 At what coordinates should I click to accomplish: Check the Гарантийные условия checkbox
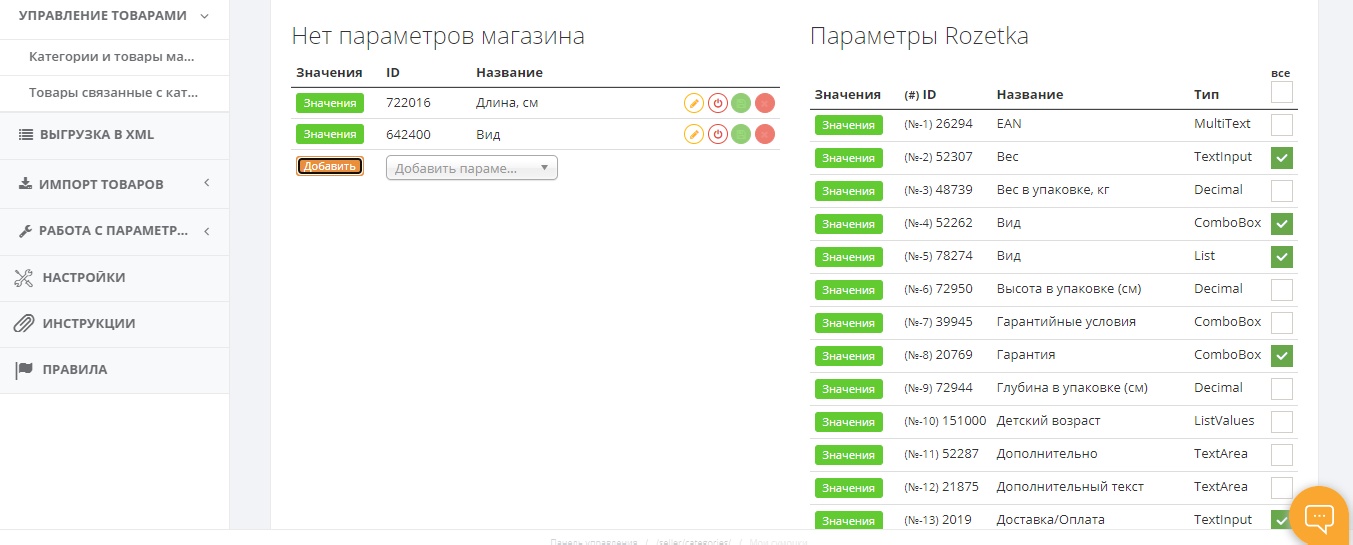[x=1282, y=323]
